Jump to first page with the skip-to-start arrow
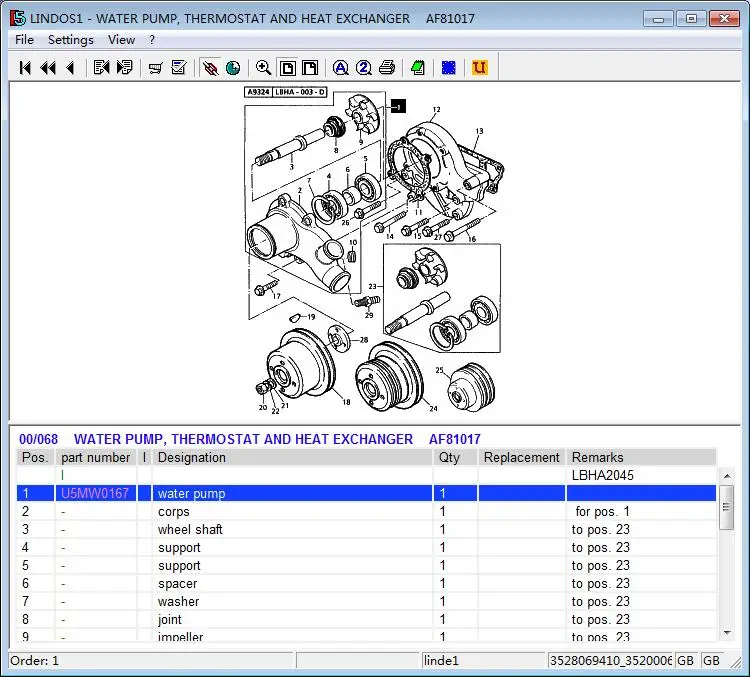 (x=25, y=68)
